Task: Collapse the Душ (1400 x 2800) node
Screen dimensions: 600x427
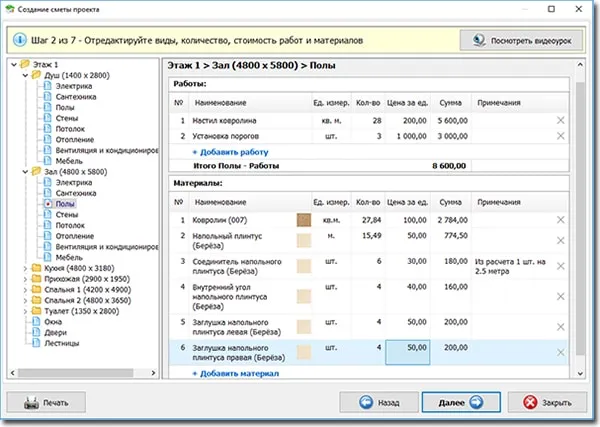Action: 25,76
